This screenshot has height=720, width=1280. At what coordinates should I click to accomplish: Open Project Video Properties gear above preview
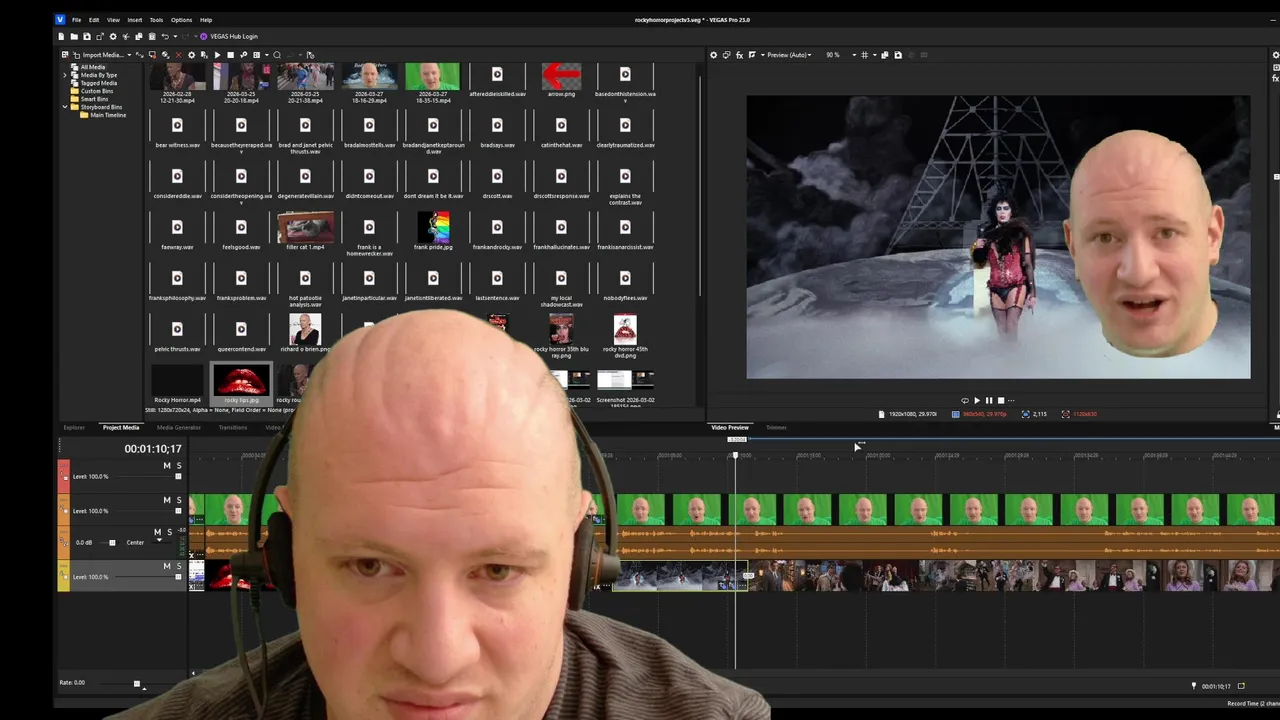coord(713,55)
